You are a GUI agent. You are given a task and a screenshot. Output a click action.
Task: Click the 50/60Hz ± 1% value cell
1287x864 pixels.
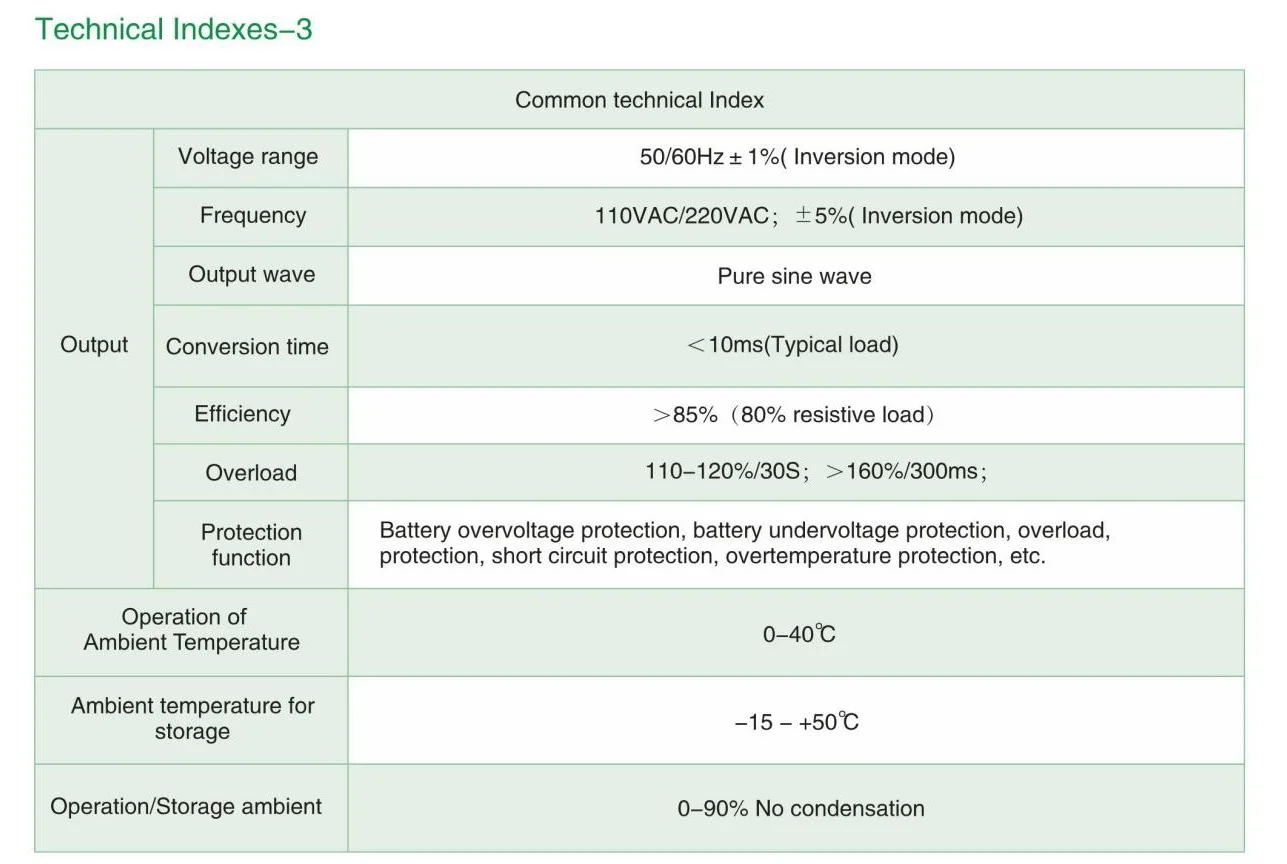click(796, 157)
